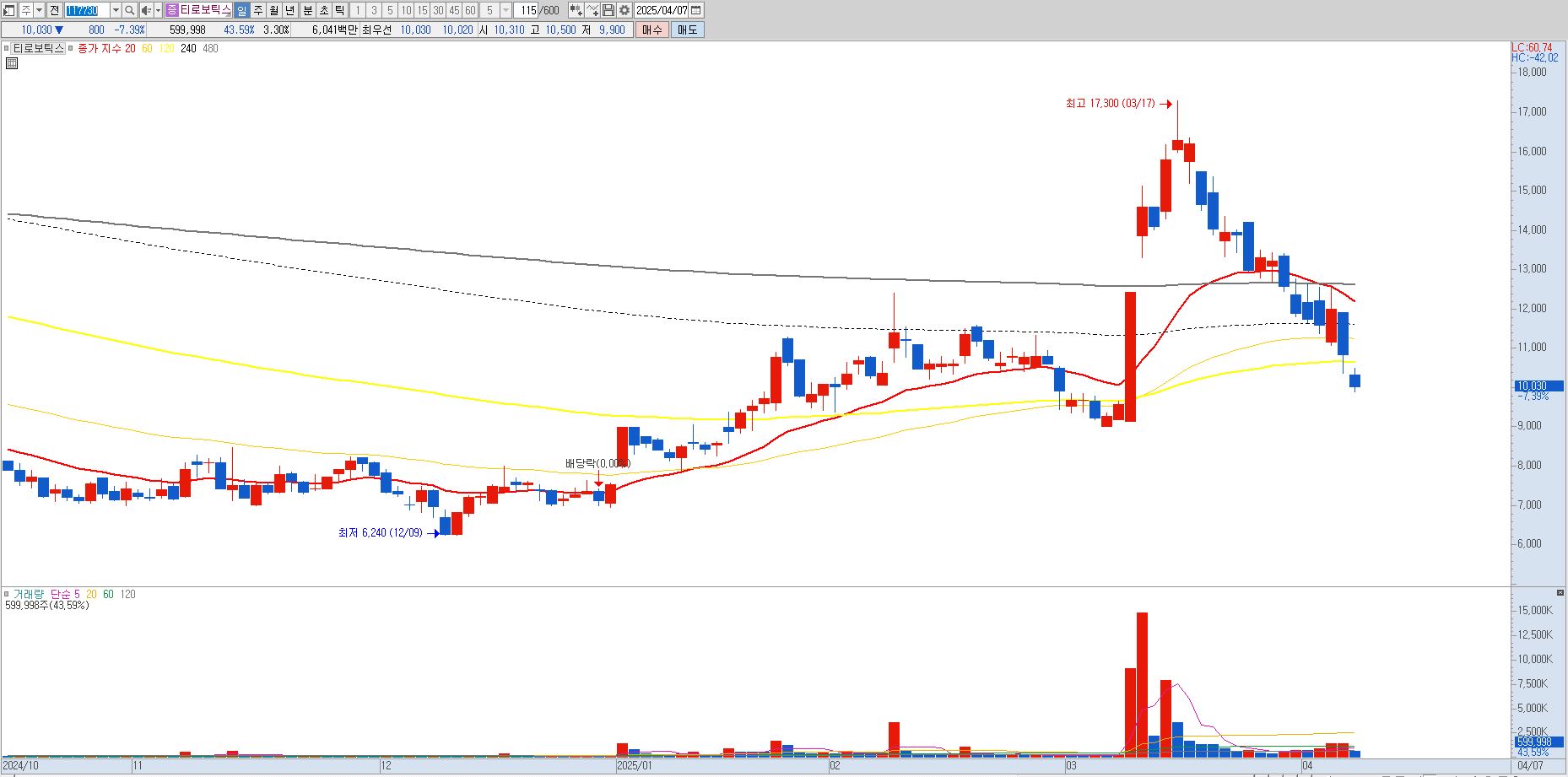Click the 거래량 panel square marker
Image resolution: width=1568 pixels, height=777 pixels.
6,594
